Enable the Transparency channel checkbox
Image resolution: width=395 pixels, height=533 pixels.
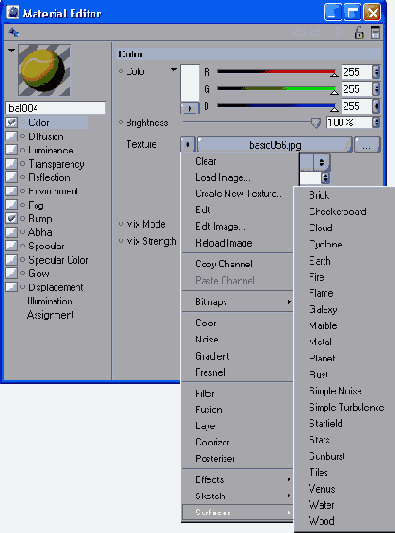tap(11, 164)
